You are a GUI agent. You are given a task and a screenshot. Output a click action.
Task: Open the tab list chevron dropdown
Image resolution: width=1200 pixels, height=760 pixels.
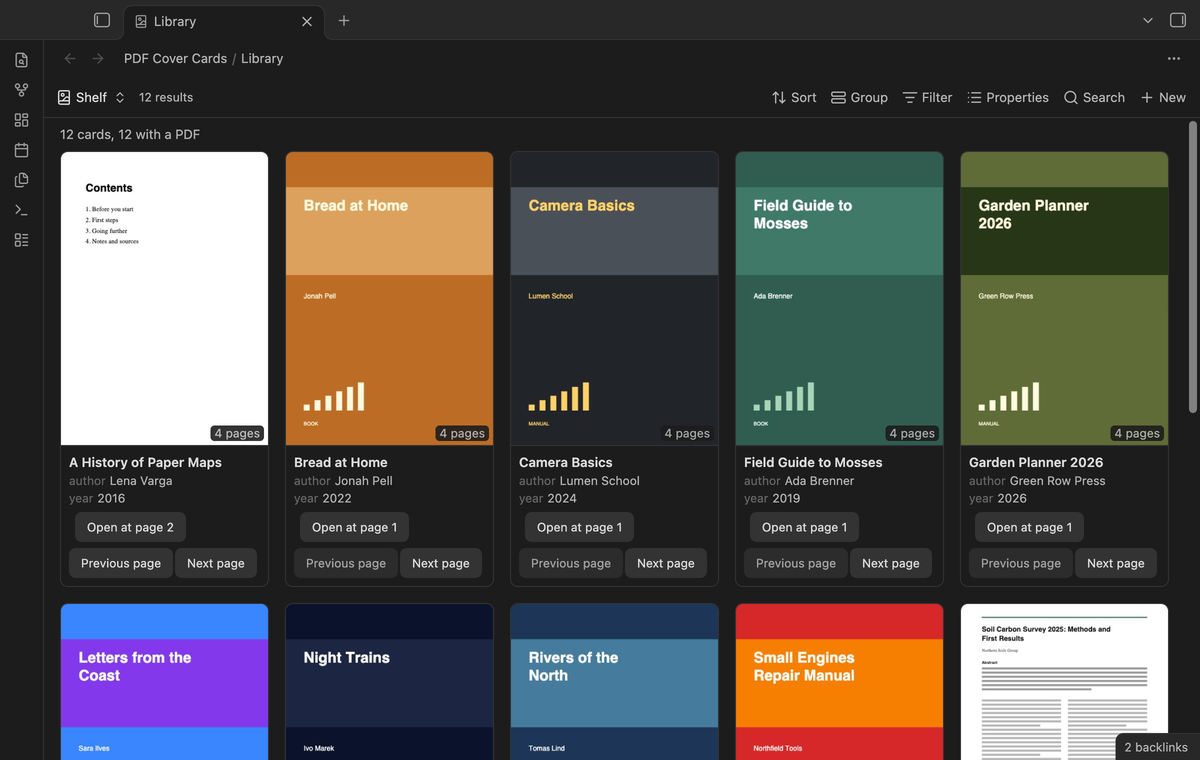(1148, 20)
